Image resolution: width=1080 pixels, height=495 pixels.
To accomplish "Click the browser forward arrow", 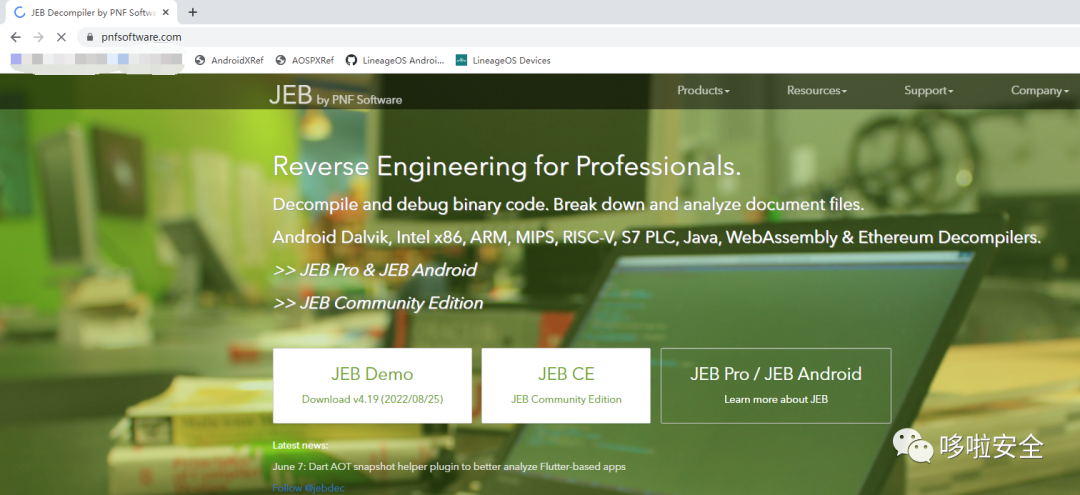I will [39, 37].
